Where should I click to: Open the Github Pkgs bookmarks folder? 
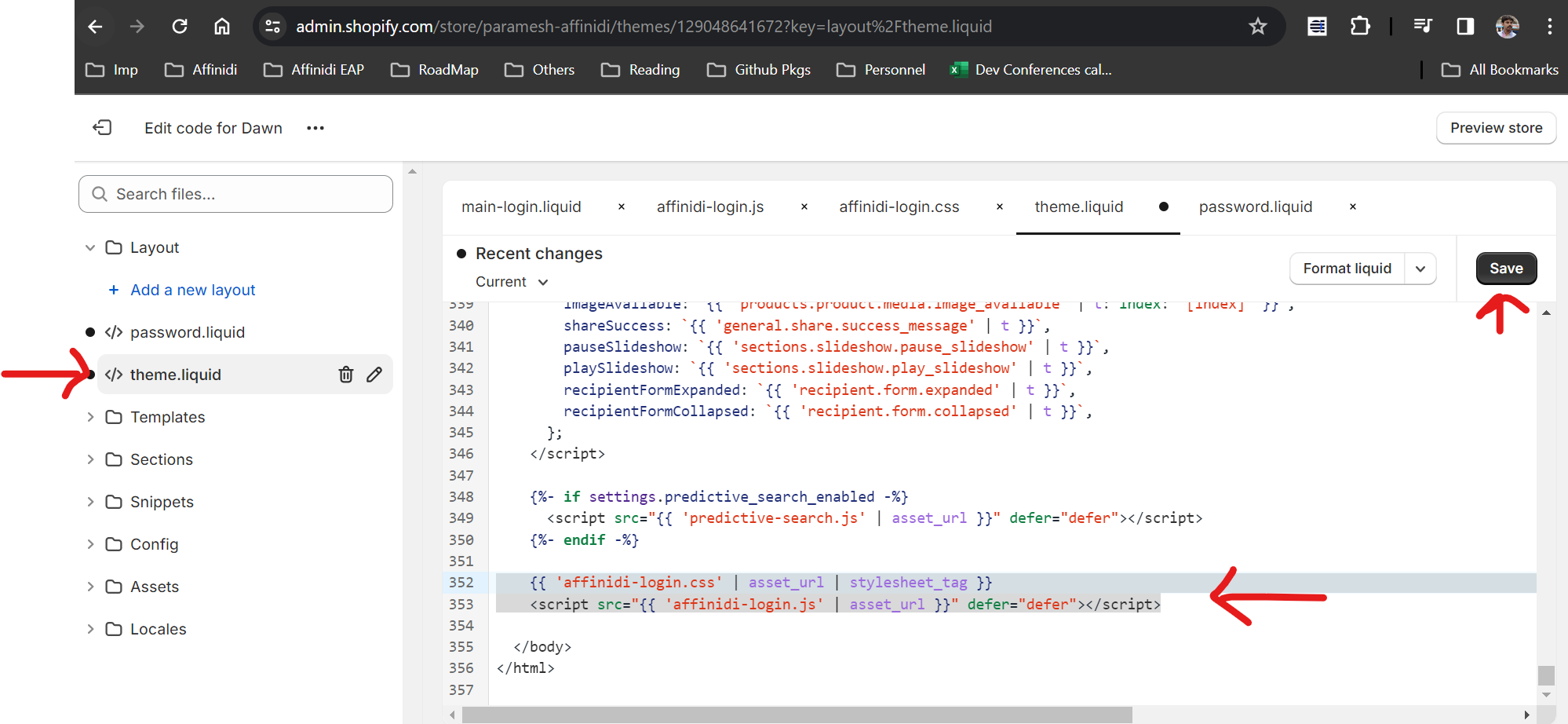[x=759, y=70]
